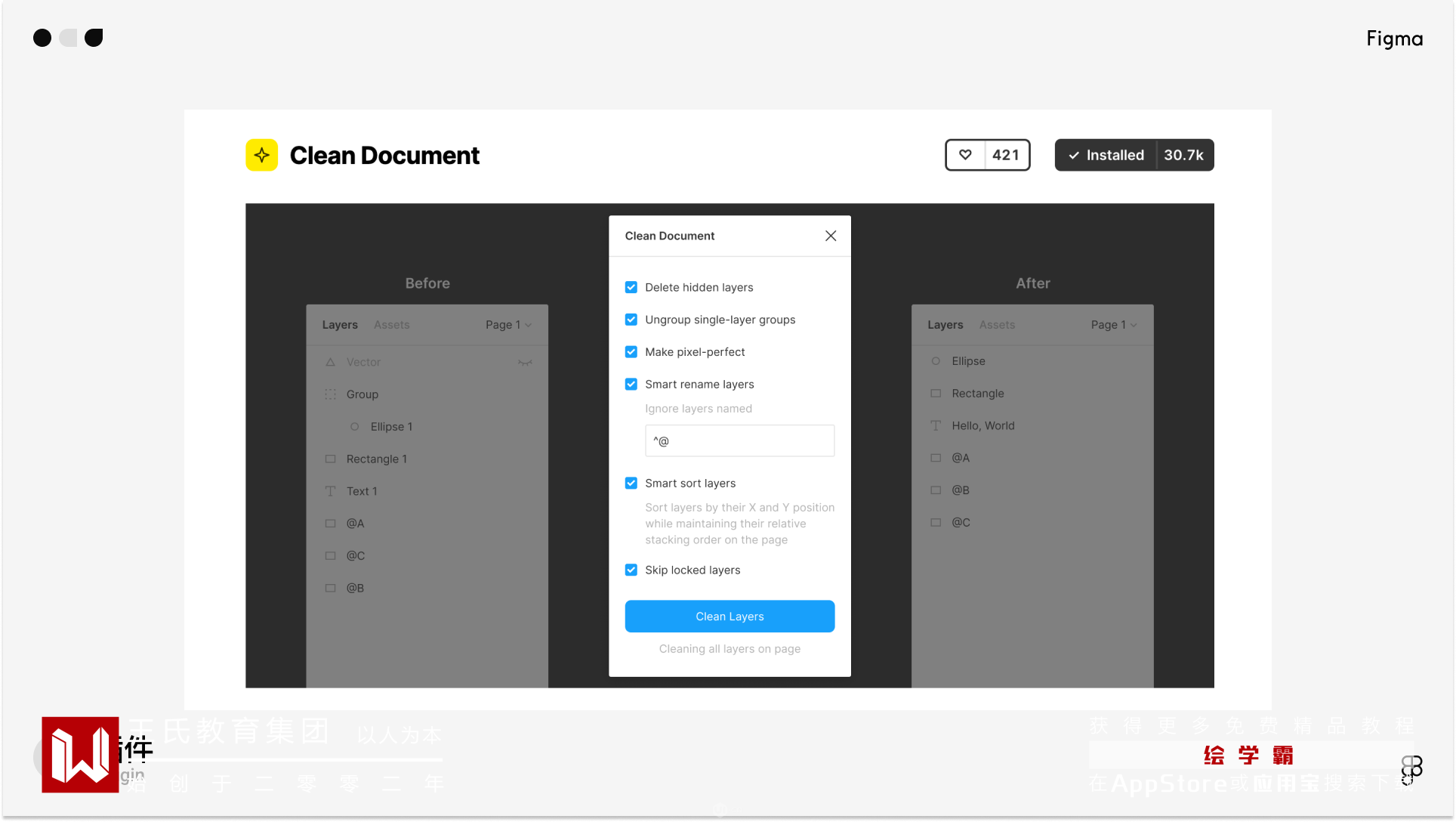The width and height of the screenshot is (1456, 822).
Task: Click the Hello, World text layer icon
Action: tap(936, 426)
